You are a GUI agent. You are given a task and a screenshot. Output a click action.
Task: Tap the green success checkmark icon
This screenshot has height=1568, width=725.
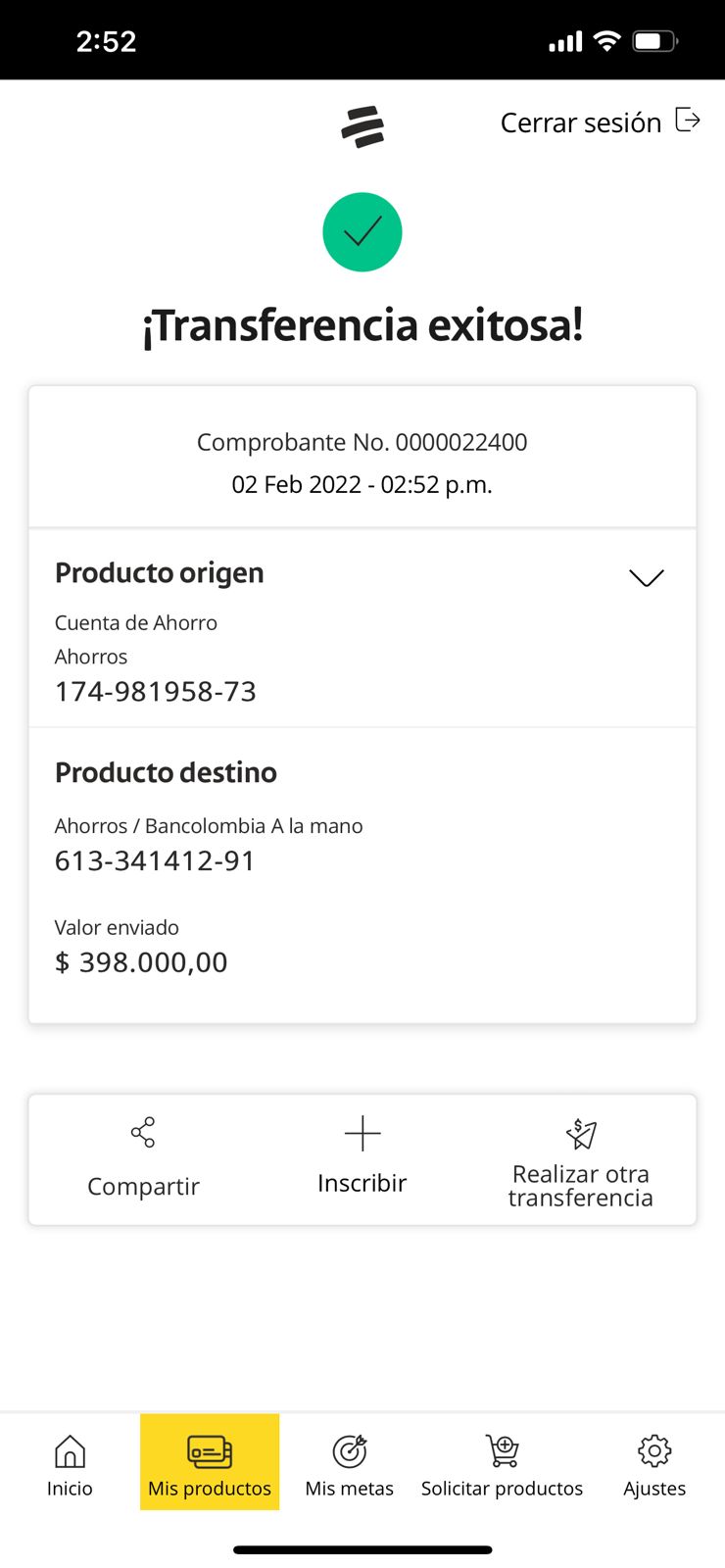coord(362,232)
